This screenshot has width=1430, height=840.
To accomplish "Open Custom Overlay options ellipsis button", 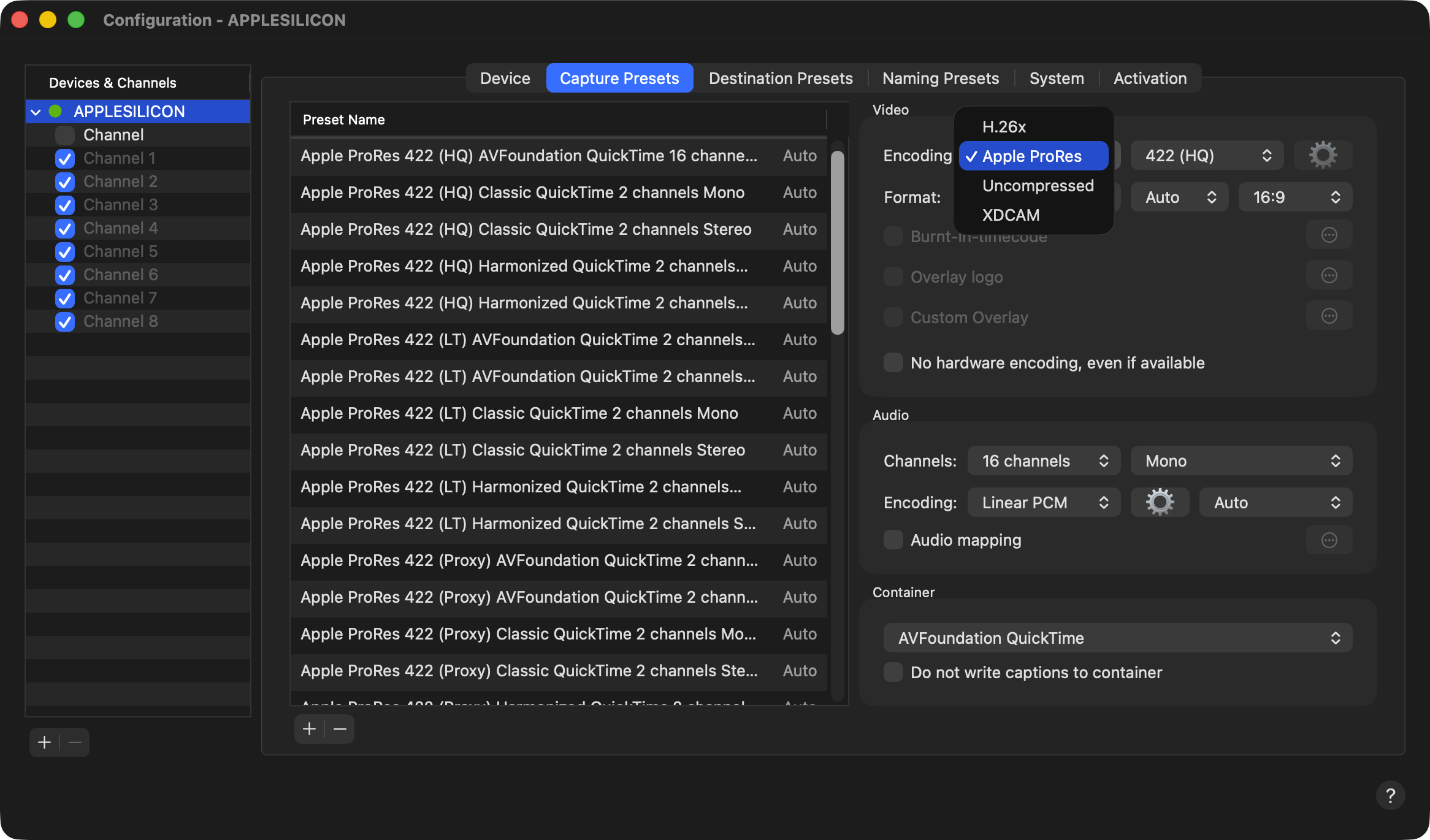I will [x=1329, y=316].
